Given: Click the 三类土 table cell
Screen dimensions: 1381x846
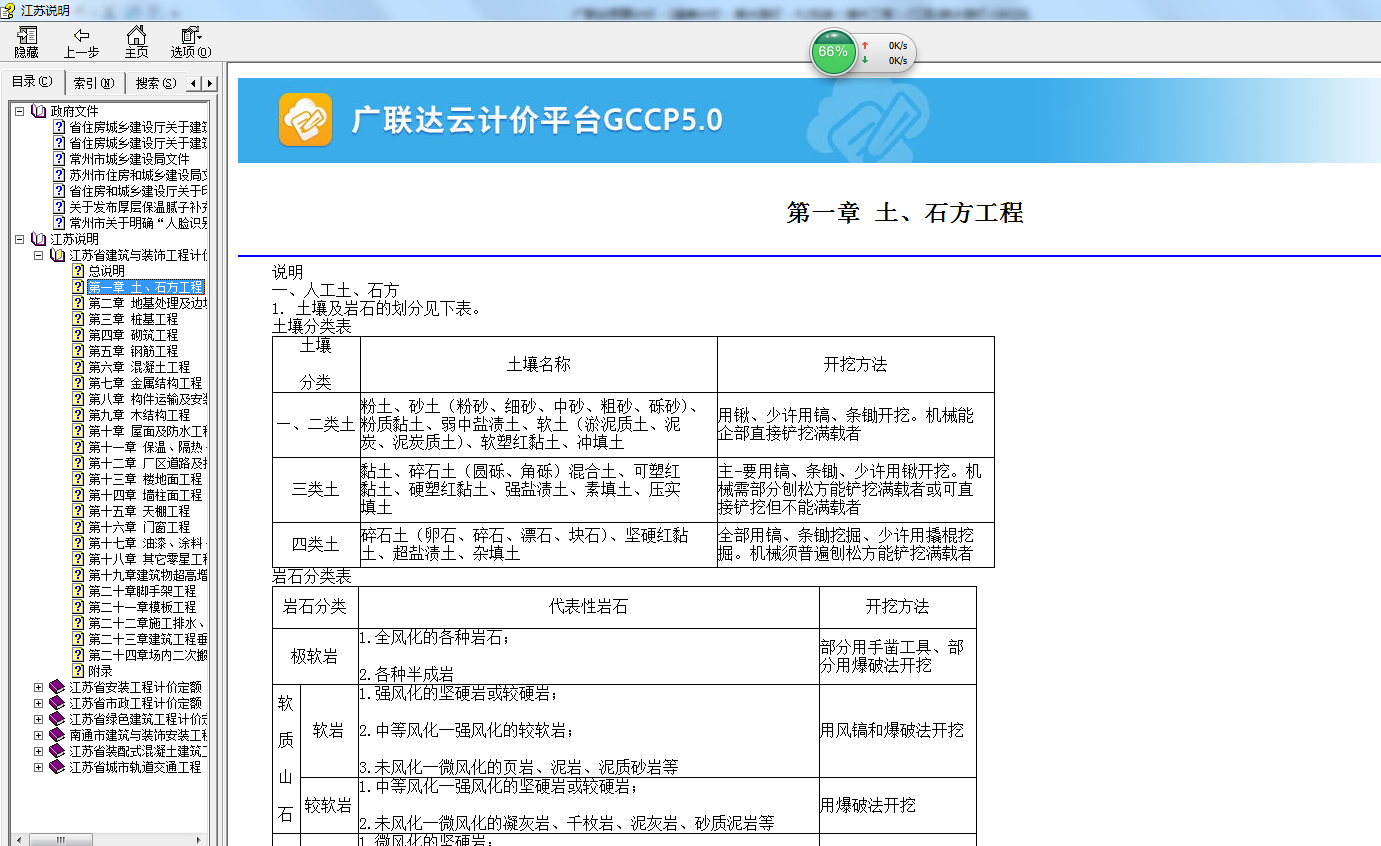Looking at the screenshot, I should click(x=316, y=489).
